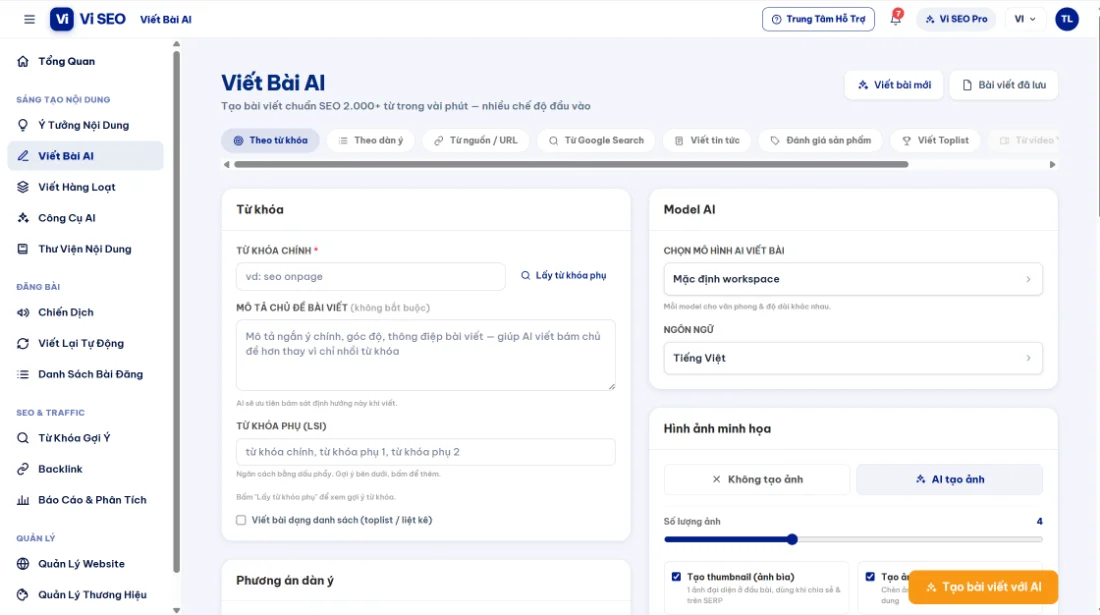The width and height of the screenshot is (1100, 615).
Task: Switch to the Đánh giá sản phẩm tab
Action: [x=820, y=140]
